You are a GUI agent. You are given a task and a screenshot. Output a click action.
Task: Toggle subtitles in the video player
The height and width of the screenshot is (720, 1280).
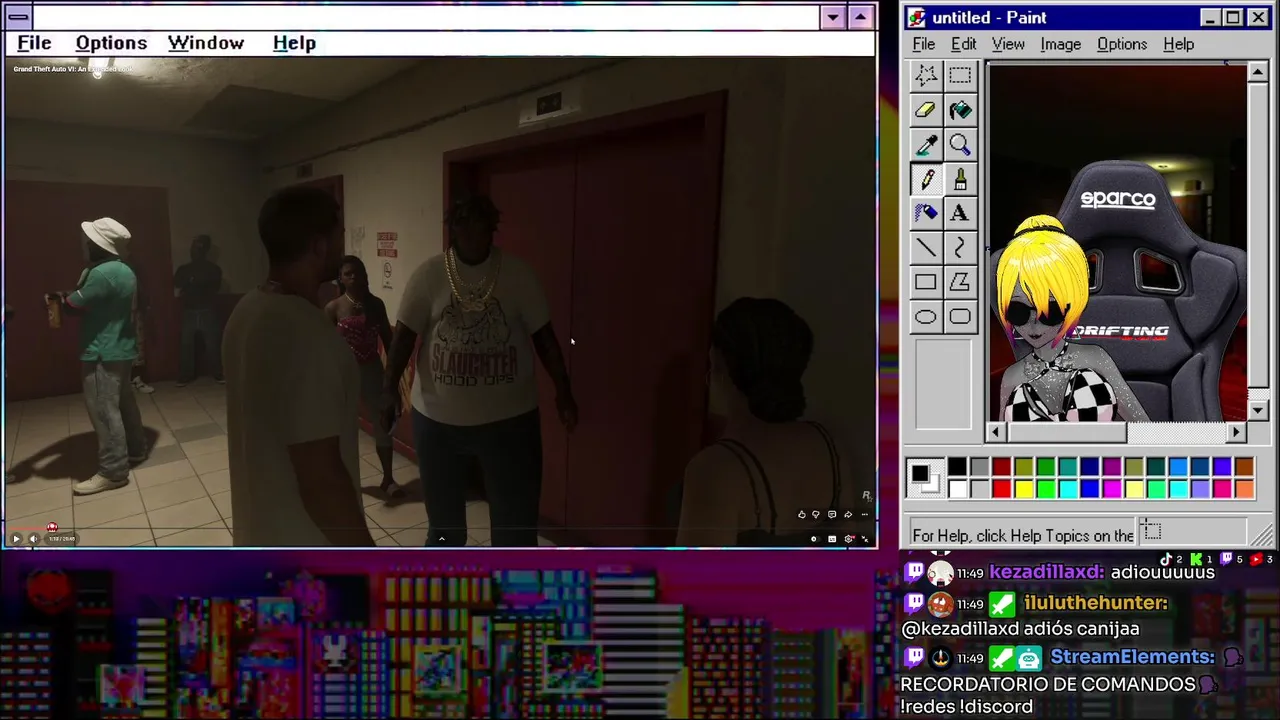[832, 539]
